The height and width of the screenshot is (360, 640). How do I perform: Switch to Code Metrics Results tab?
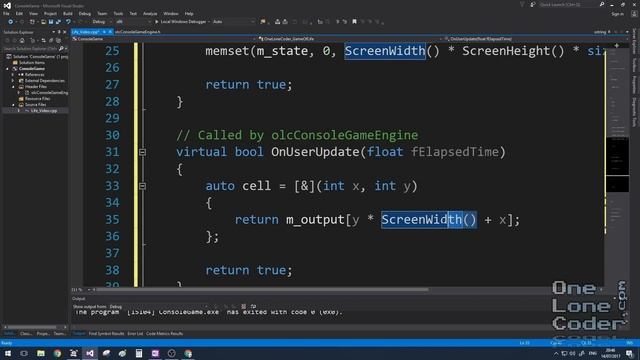164,333
